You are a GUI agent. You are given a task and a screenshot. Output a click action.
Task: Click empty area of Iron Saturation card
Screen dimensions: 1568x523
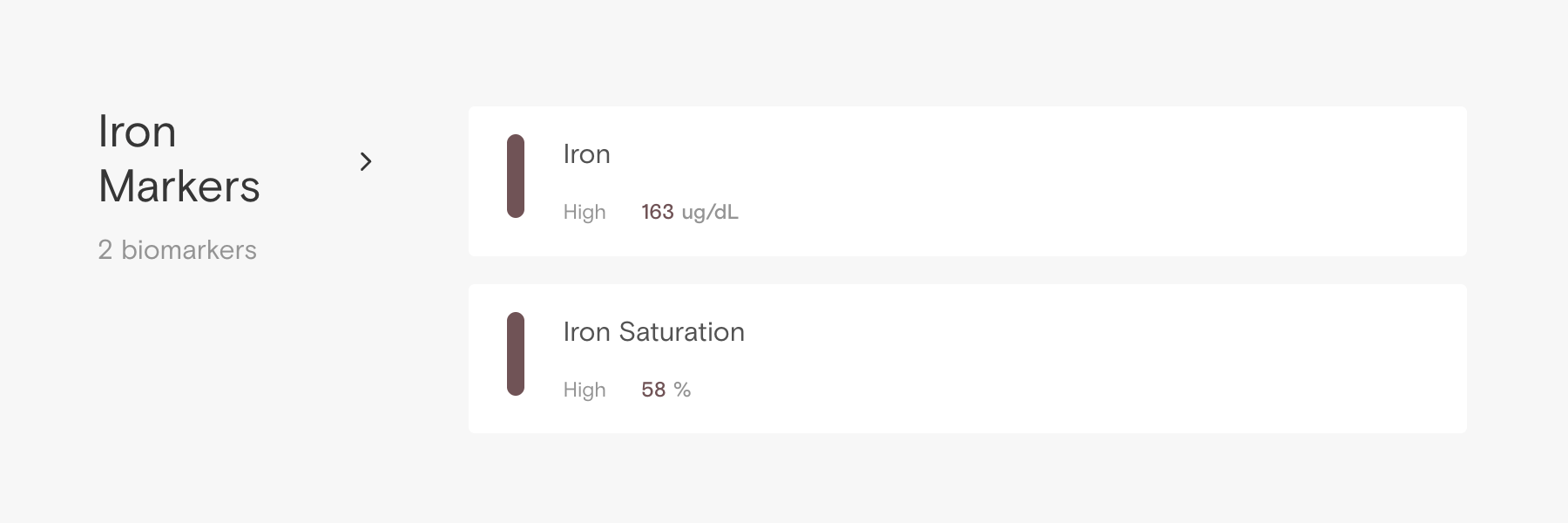click(1132, 358)
